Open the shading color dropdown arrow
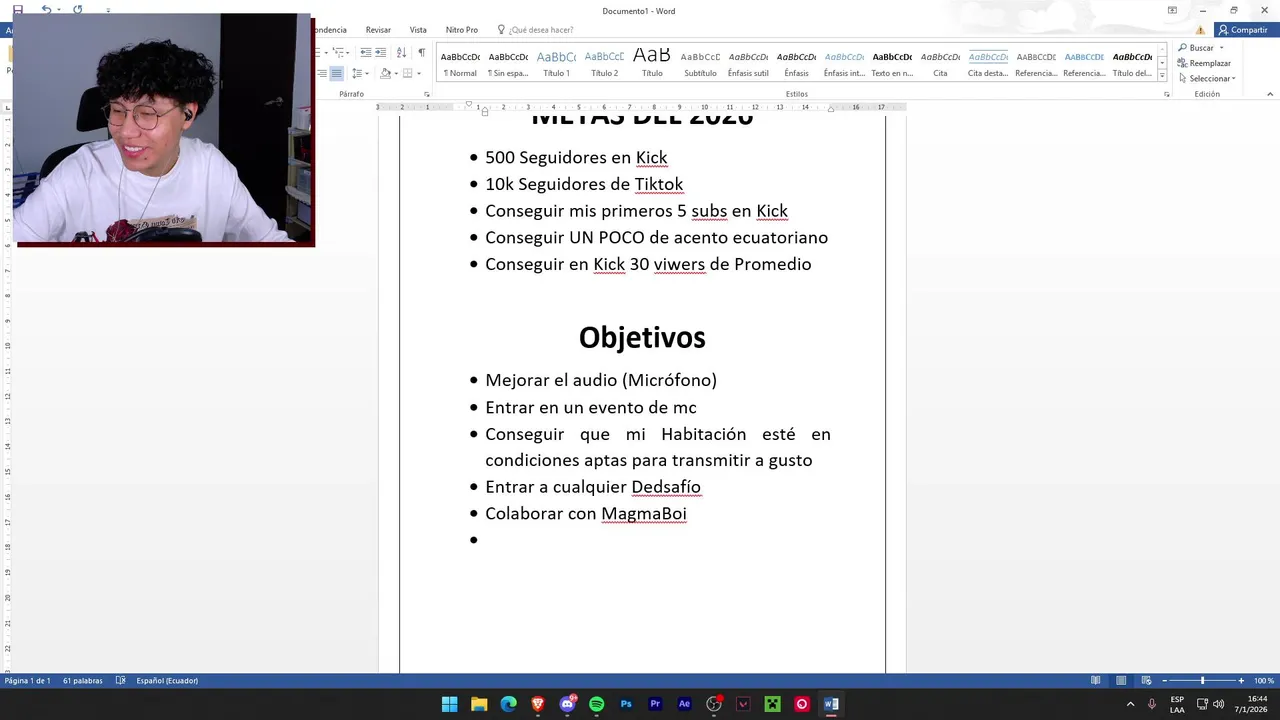Viewport: 1280px width, 720px height. coord(396,73)
